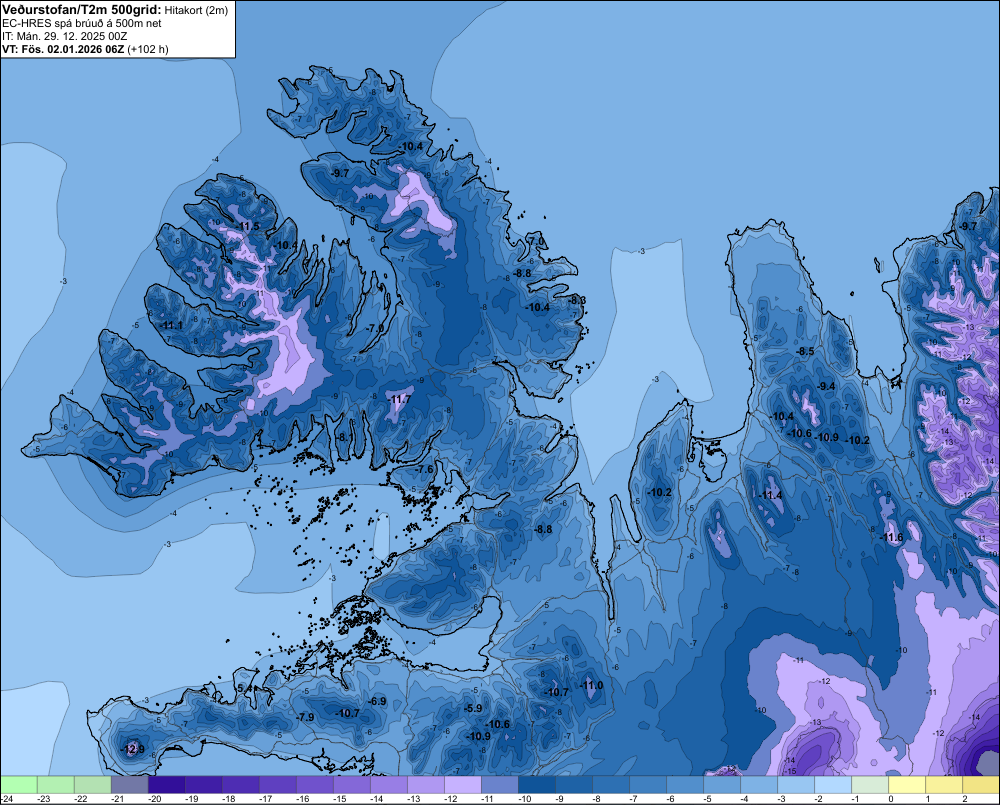Click the valid time 'VT: Fös. 02.01.2026 06Z'
The height and width of the screenshot is (805, 1000).
point(62,49)
